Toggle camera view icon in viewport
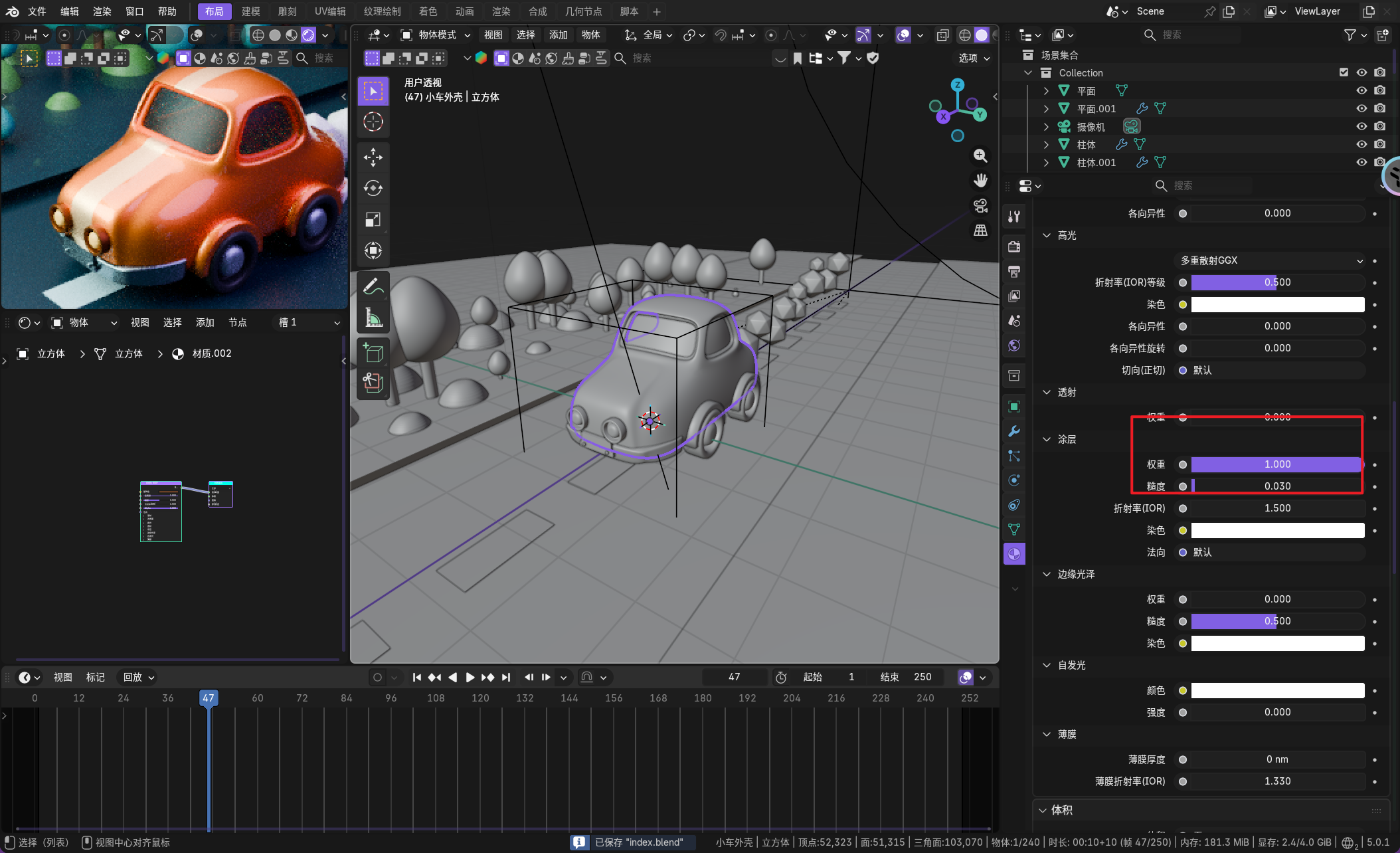 980,205
